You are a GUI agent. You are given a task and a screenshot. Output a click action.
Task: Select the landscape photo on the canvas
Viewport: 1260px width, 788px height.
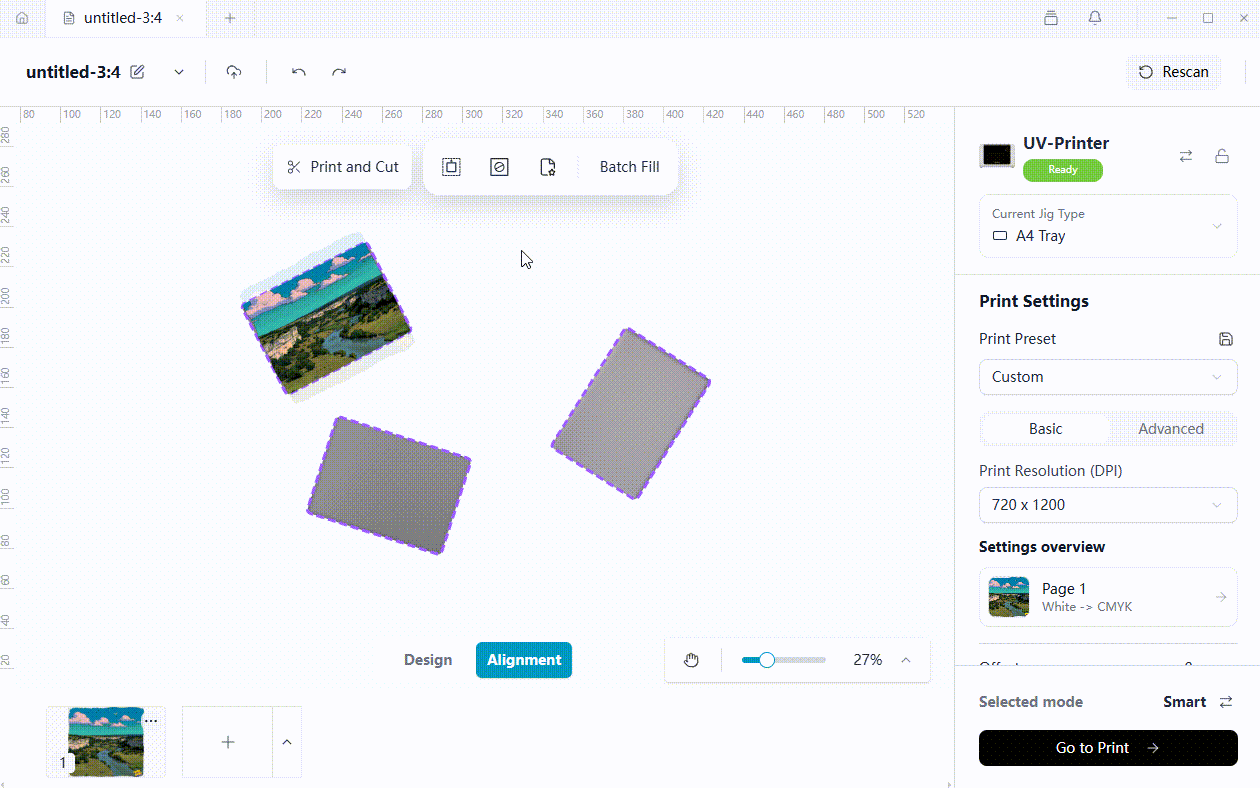(x=326, y=318)
